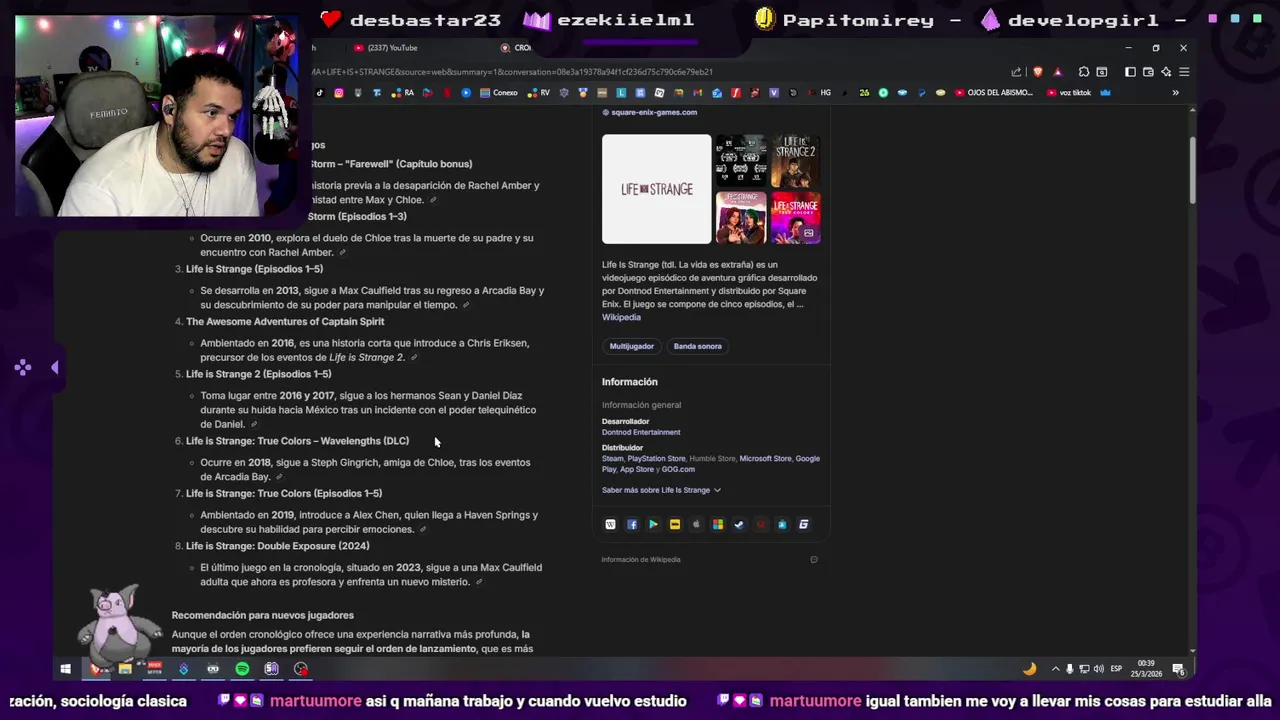Viewport: 1280px width, 720px height.
Task: Open the Steam source icon
Action: pyautogui.click(x=739, y=524)
